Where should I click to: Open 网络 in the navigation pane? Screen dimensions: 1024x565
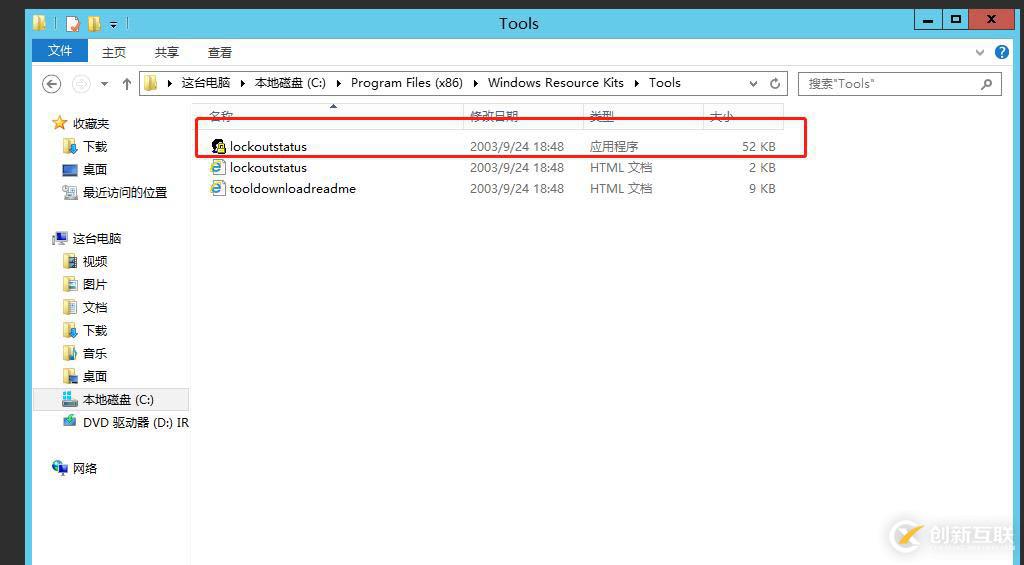(85, 468)
